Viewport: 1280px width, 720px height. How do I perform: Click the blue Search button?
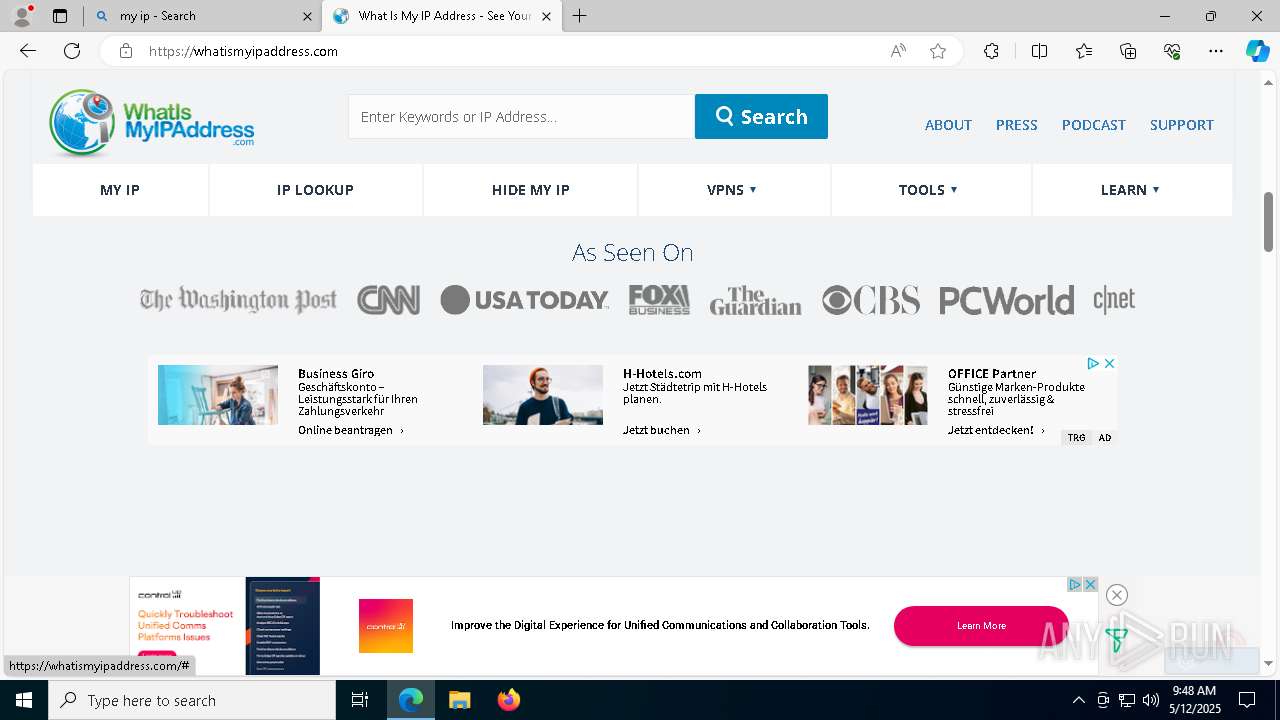[x=761, y=116]
